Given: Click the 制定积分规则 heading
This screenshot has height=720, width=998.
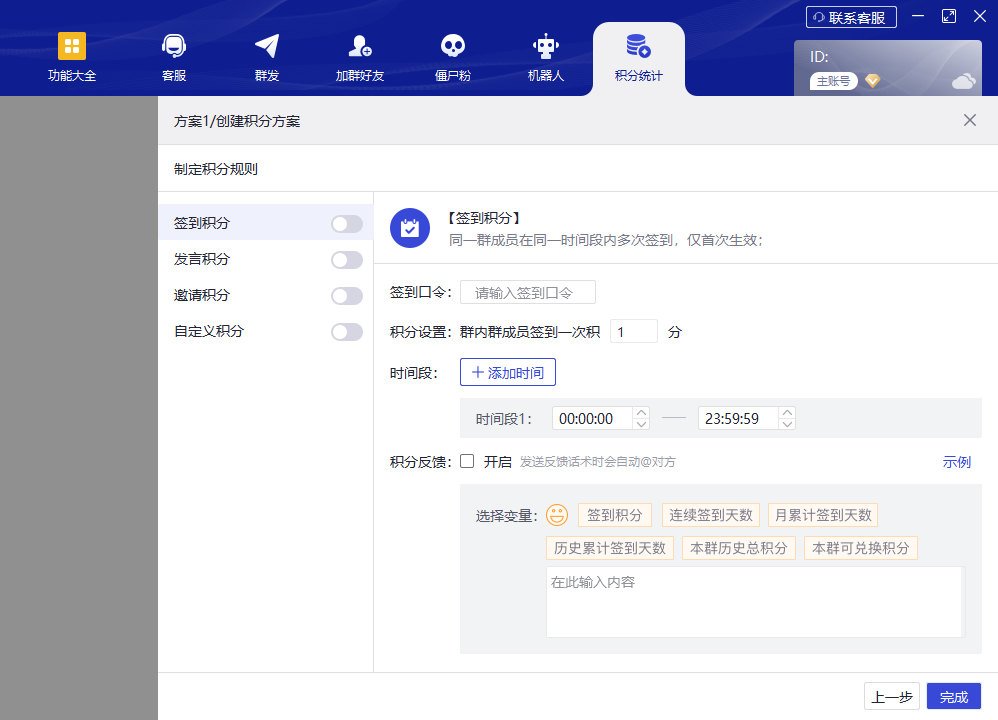Looking at the screenshot, I should coord(216,169).
